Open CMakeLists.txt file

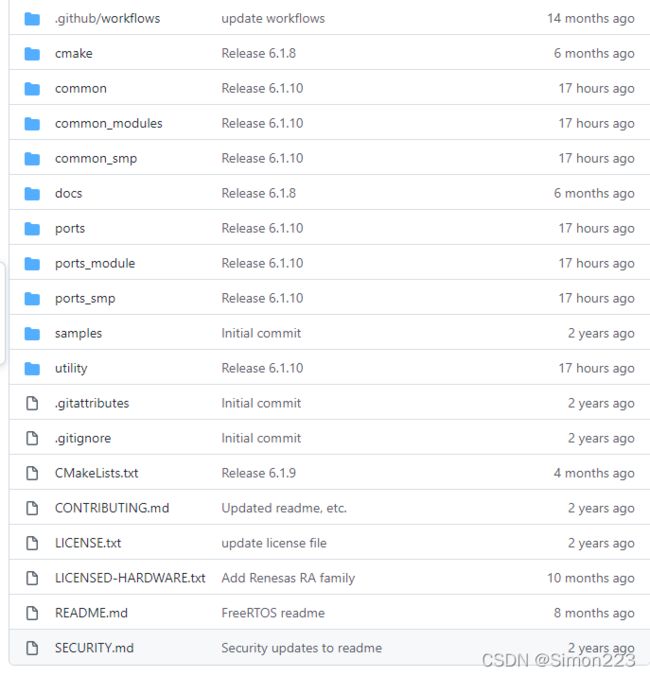97,473
